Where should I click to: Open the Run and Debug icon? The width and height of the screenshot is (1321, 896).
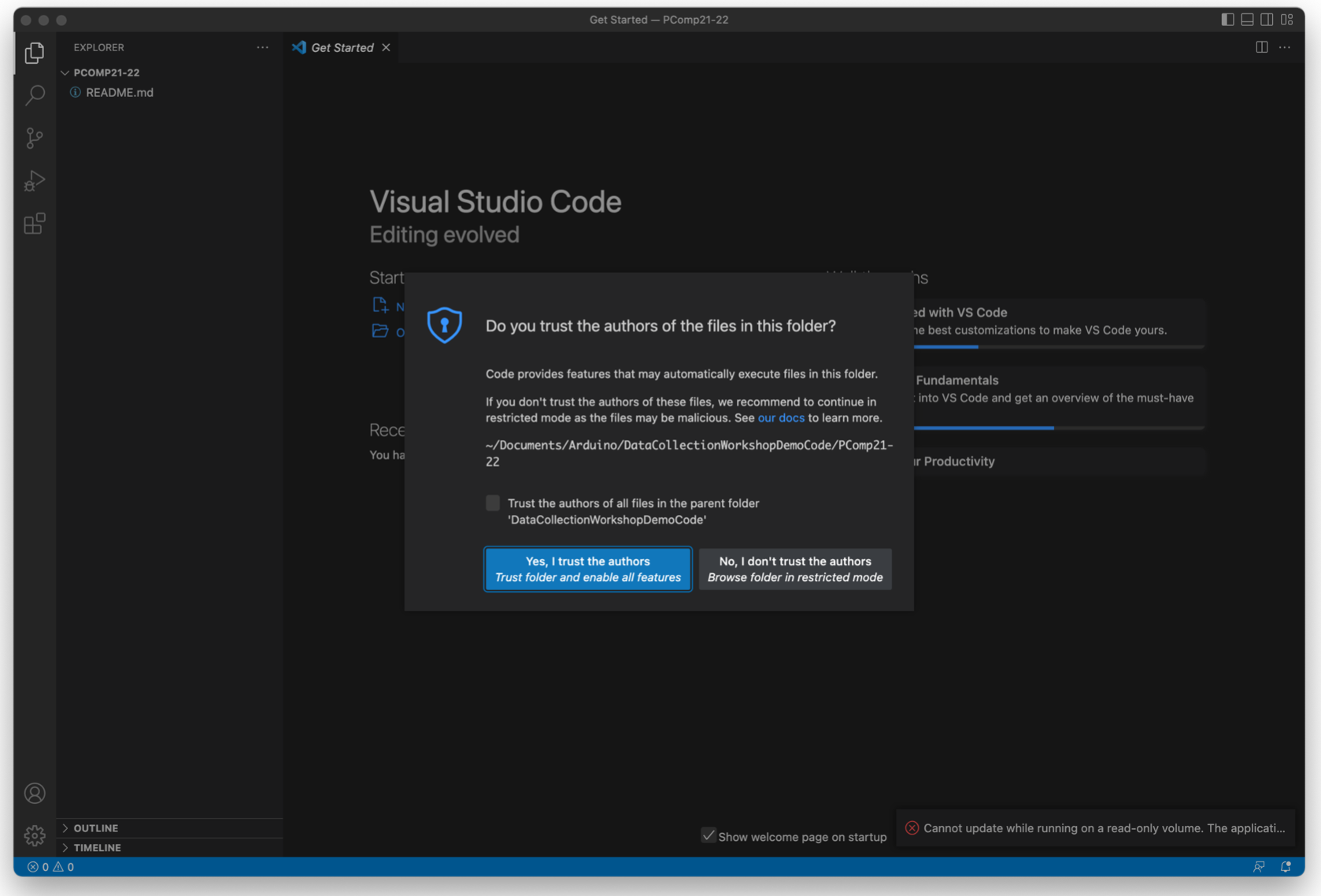click(35, 180)
